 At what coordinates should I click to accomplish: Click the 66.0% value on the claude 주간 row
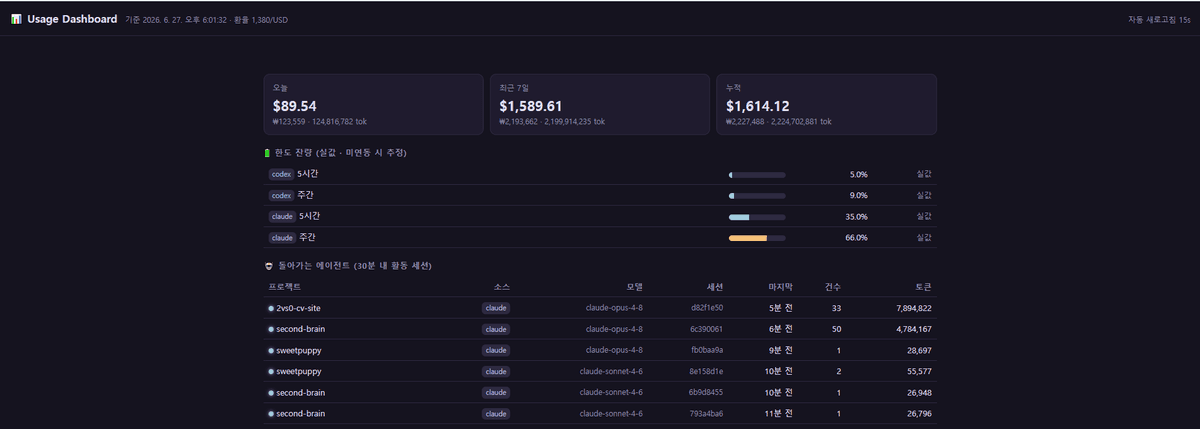(856, 238)
